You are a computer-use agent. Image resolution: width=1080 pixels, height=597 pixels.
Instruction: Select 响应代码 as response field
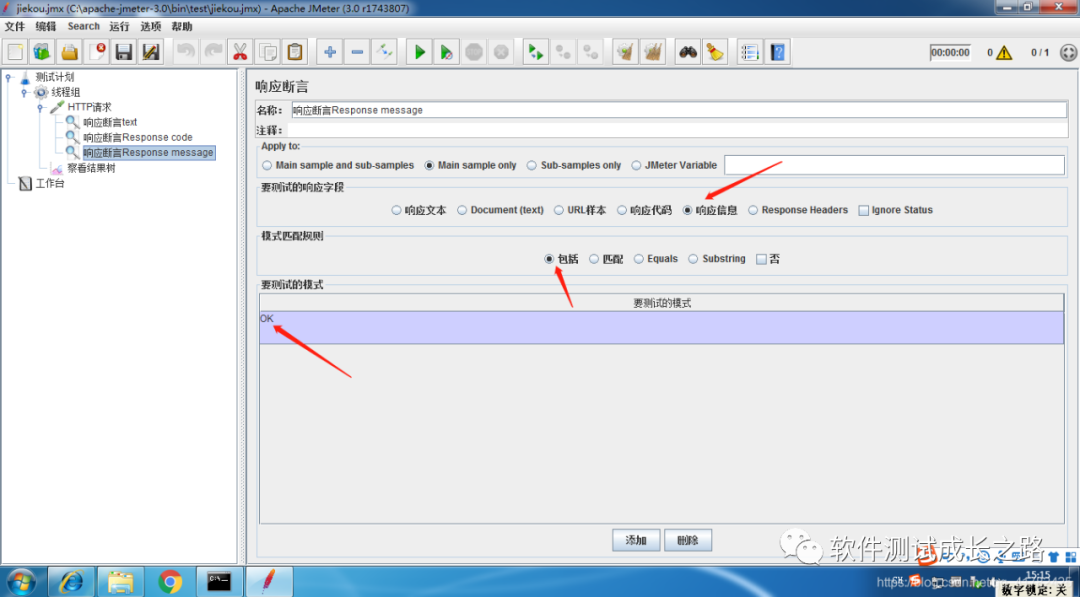(x=644, y=210)
